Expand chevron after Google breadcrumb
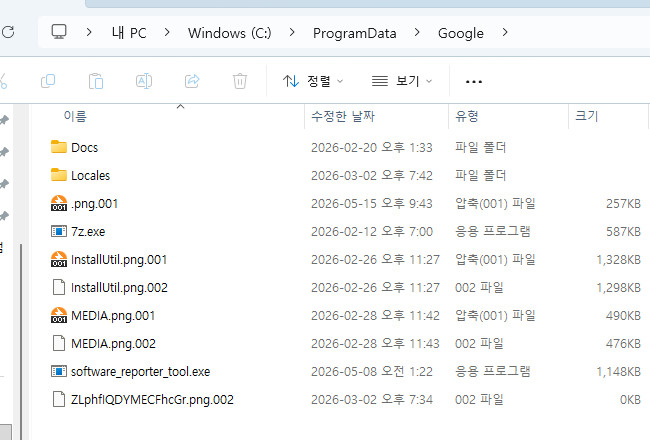The width and height of the screenshot is (650, 440). click(x=504, y=32)
